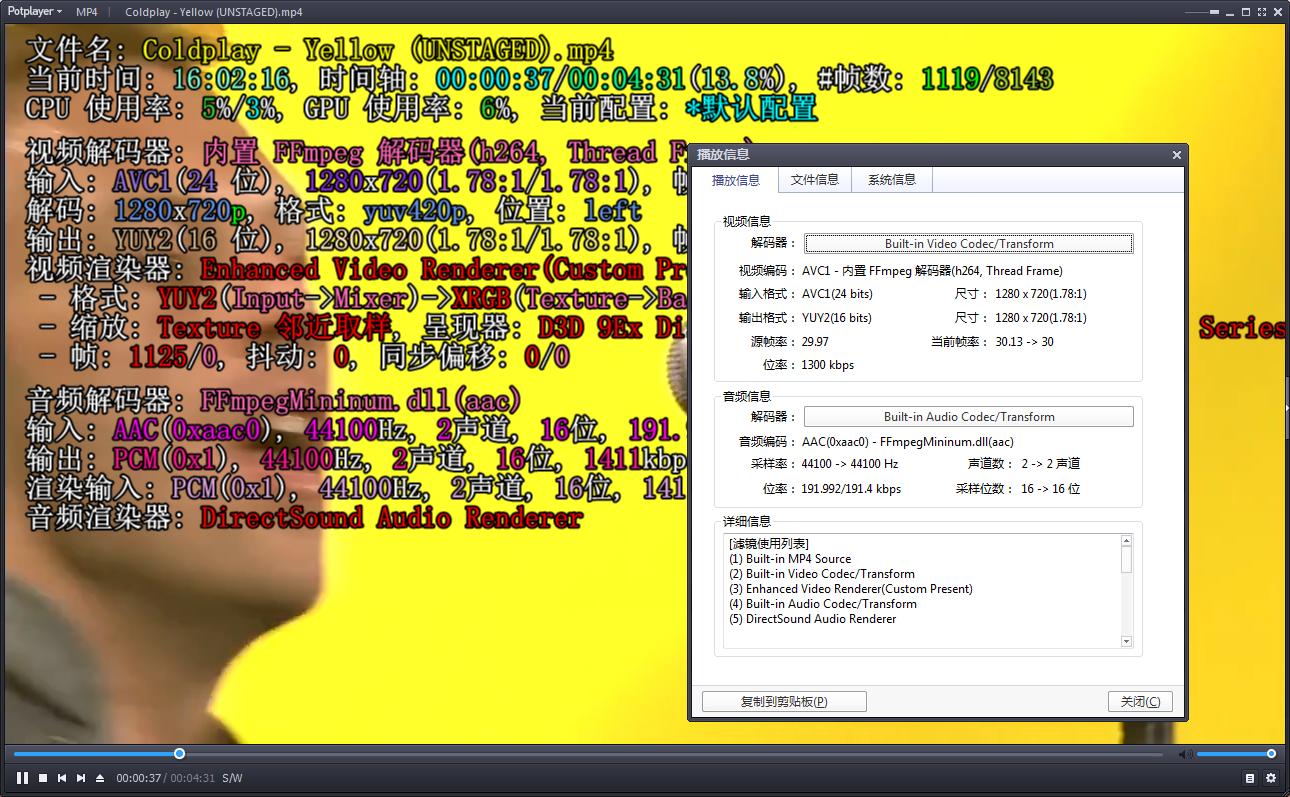Open Built-in Audio Codec/Transform properties
1290x797 pixels.
968,416
